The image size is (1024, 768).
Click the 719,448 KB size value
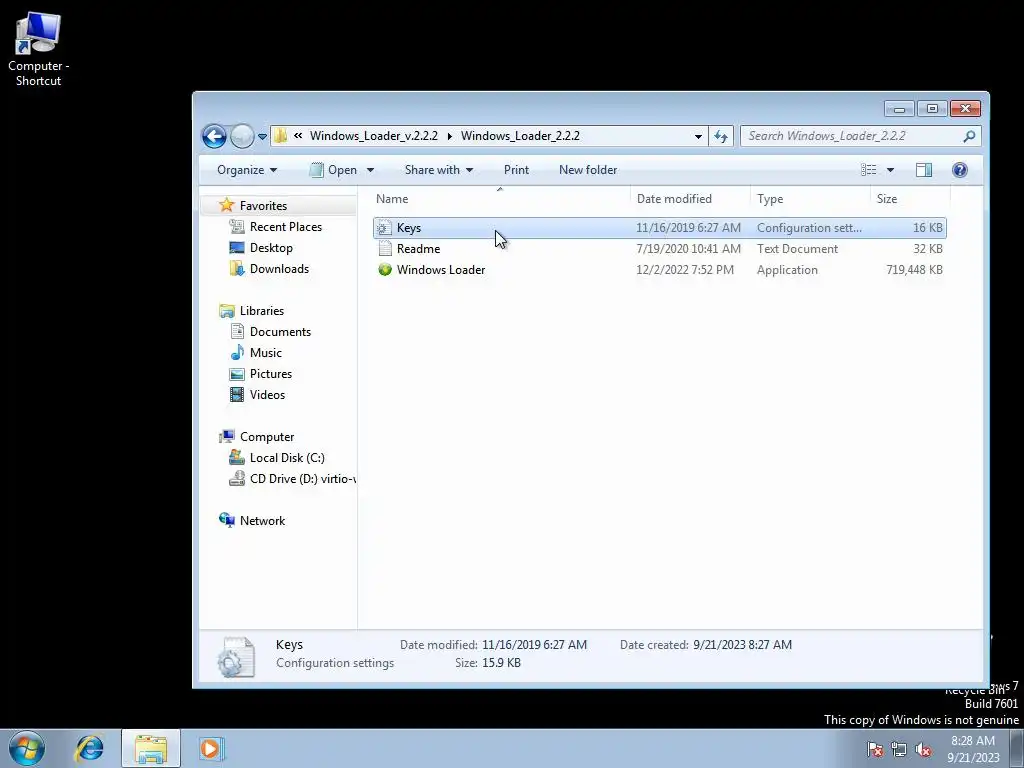pyautogui.click(x=914, y=270)
